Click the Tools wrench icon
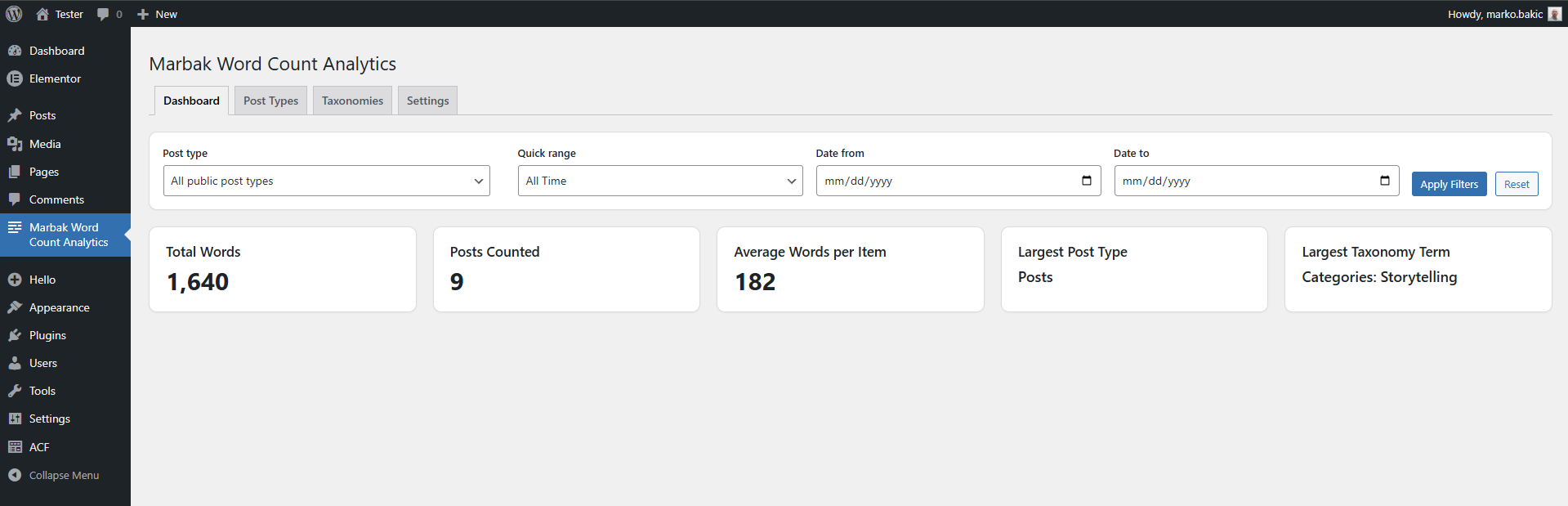This screenshot has width=1568, height=506. coord(15,391)
